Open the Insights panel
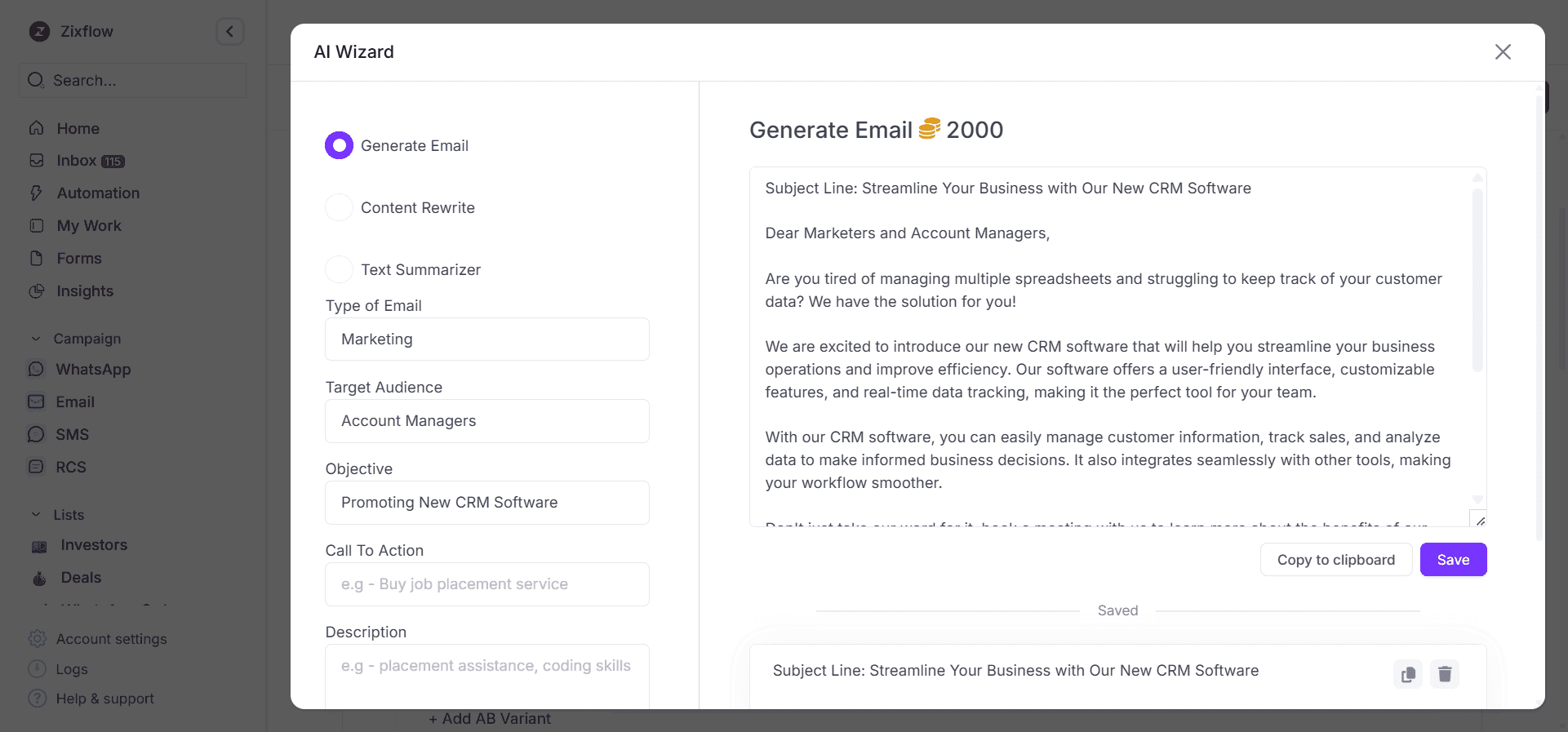1568x732 pixels. coord(85,291)
